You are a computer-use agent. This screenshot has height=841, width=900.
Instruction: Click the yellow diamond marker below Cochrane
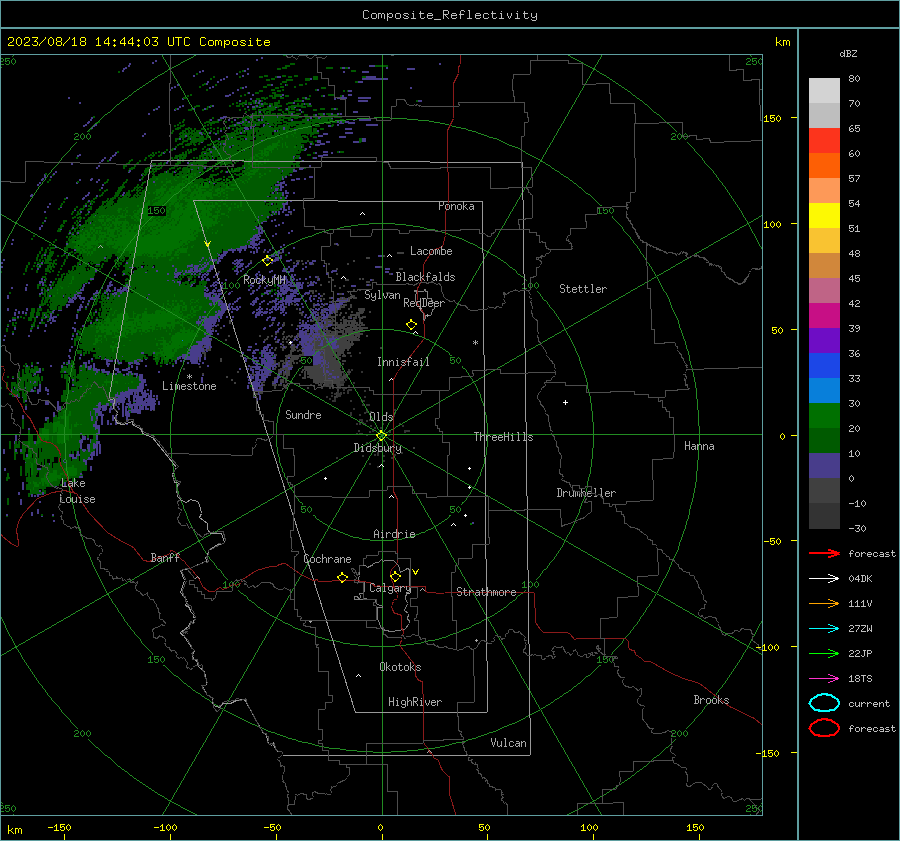pyautogui.click(x=343, y=578)
